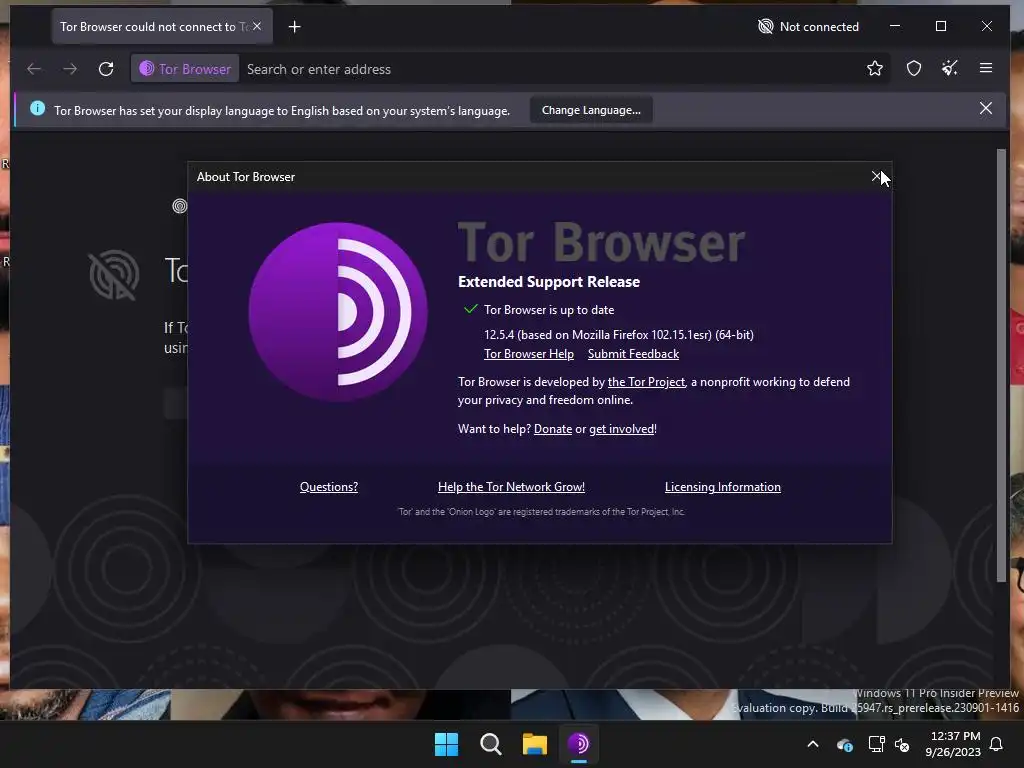Bookmark this page with the star icon
Viewport: 1024px width, 768px height.
pyautogui.click(x=874, y=69)
